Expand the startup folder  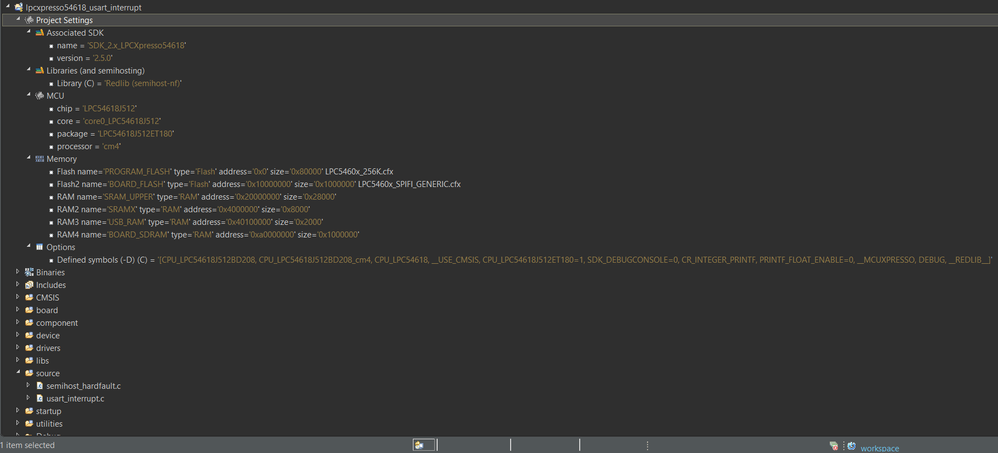(x=18, y=411)
